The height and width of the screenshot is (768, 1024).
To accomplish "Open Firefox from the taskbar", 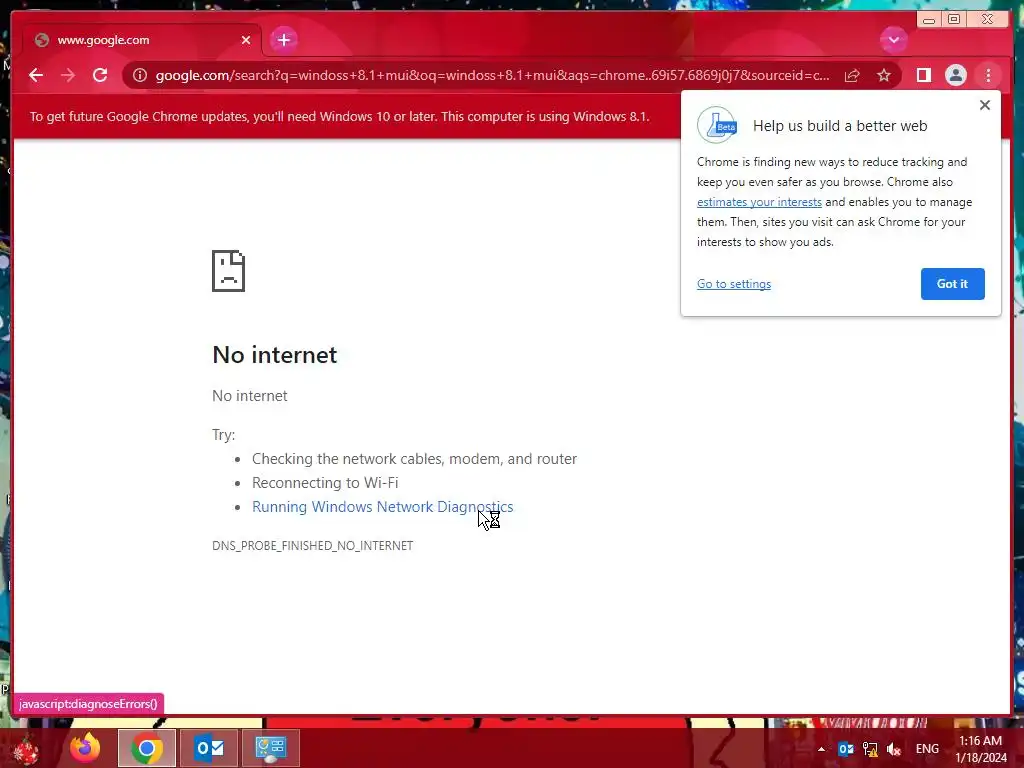I will (85, 748).
